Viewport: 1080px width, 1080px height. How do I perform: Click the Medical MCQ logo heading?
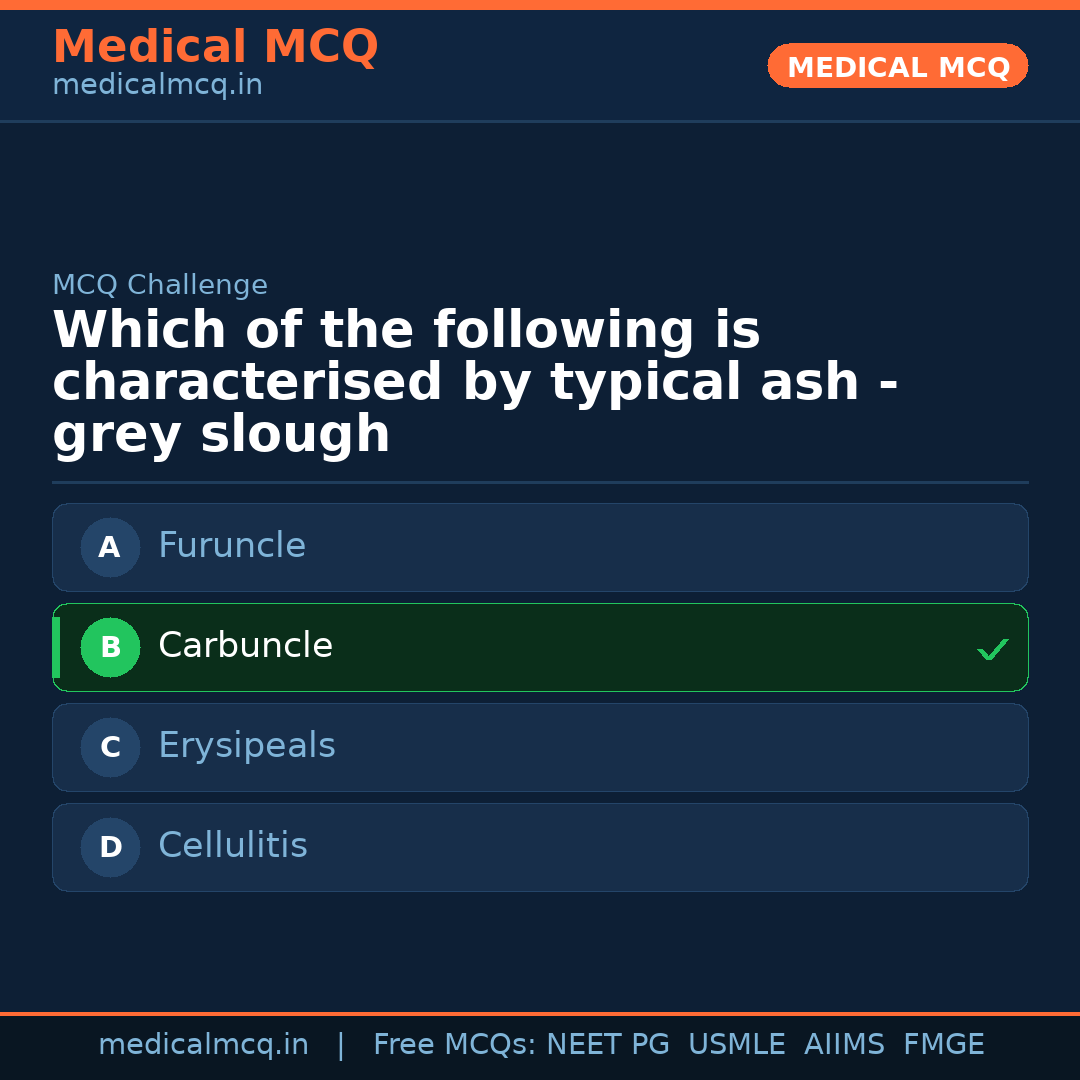[215, 47]
